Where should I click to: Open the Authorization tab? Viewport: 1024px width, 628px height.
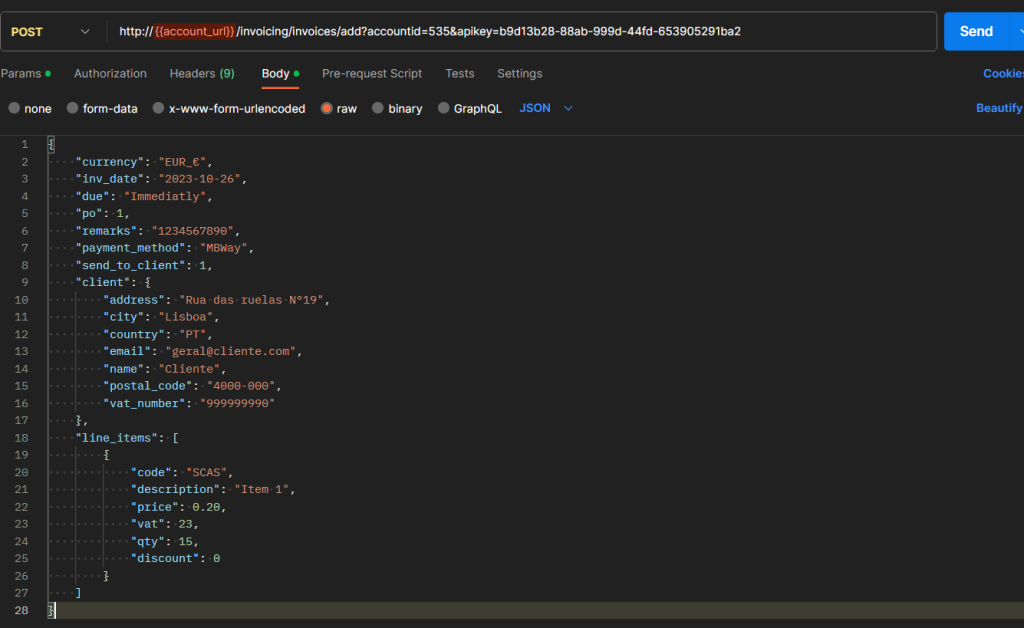pyautogui.click(x=110, y=74)
